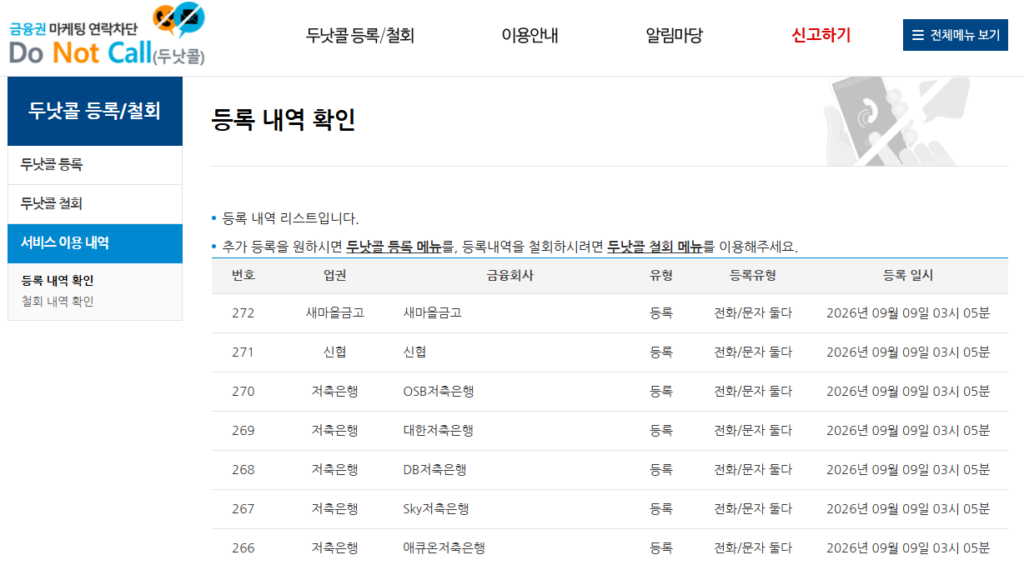The width and height of the screenshot is (1024, 565).
Task: Select 두낫콜 철회 in sidebar
Action: coord(95,204)
